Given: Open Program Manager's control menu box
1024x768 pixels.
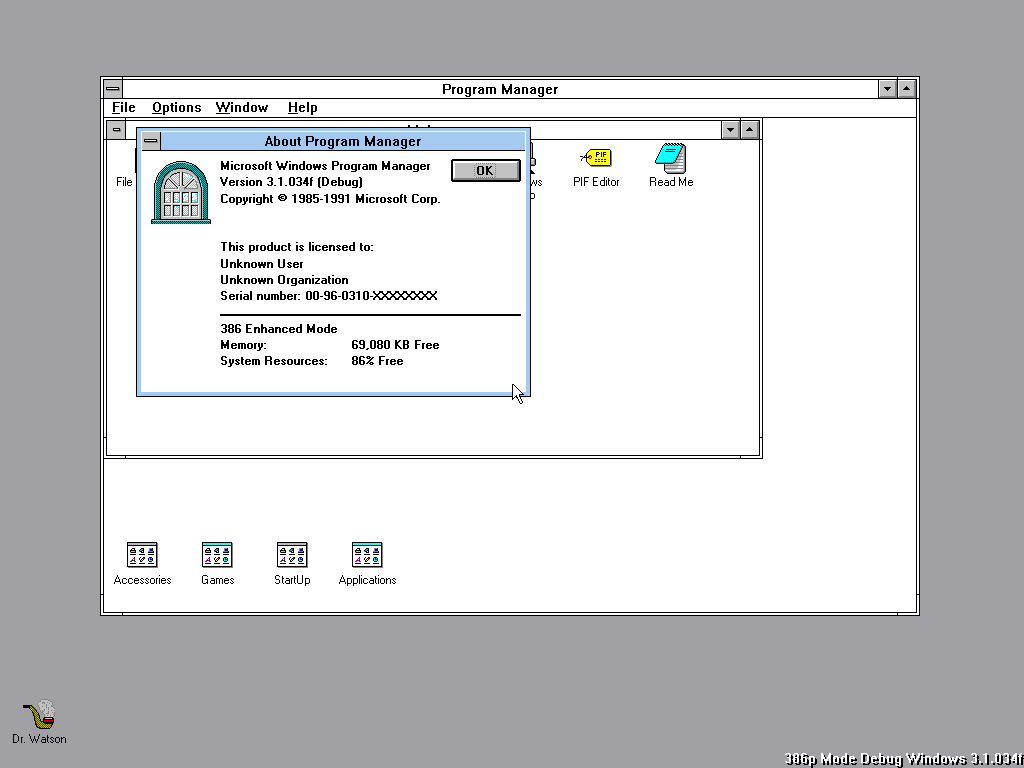Looking at the screenshot, I should coord(113,89).
